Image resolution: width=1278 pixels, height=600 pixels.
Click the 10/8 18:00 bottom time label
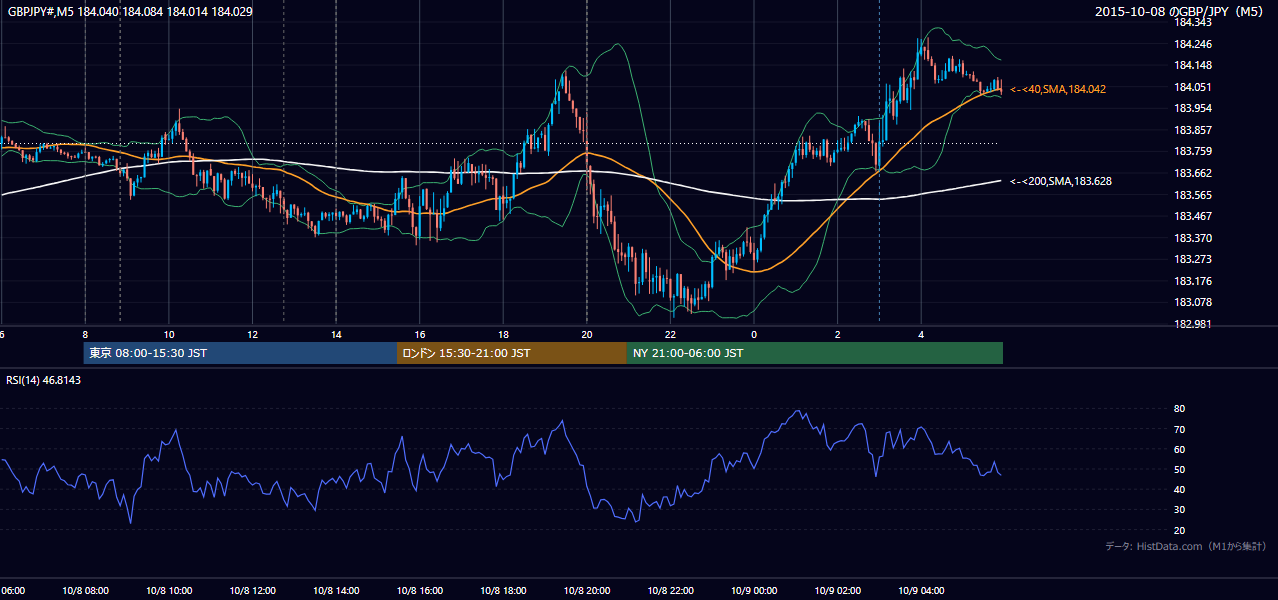503,591
